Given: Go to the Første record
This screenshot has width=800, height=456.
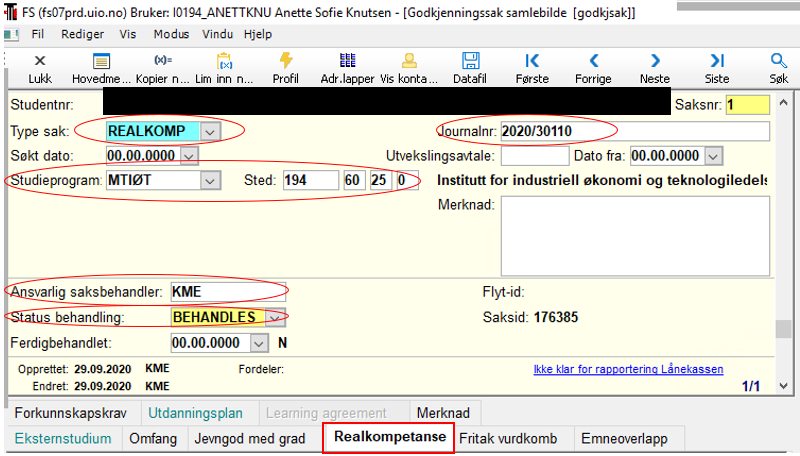Looking at the screenshot, I should click(x=532, y=61).
